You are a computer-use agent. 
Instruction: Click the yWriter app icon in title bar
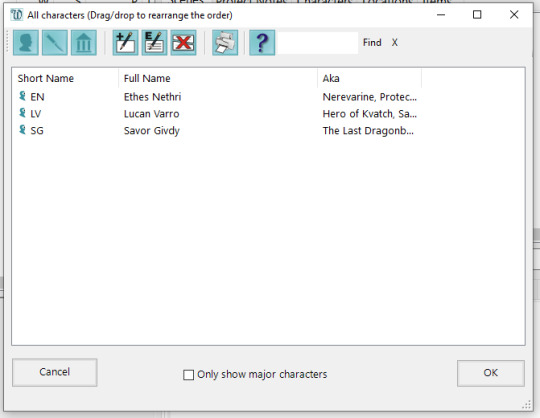[x=16, y=15]
